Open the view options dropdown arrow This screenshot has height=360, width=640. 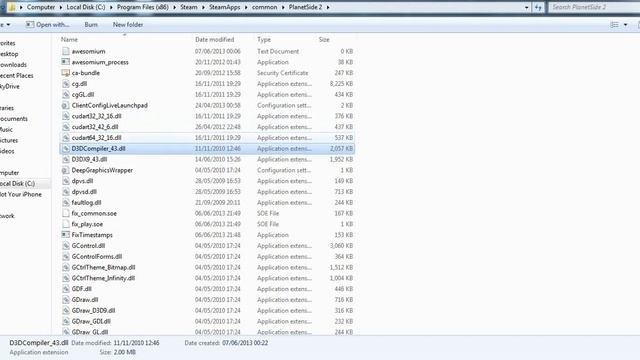625,25
